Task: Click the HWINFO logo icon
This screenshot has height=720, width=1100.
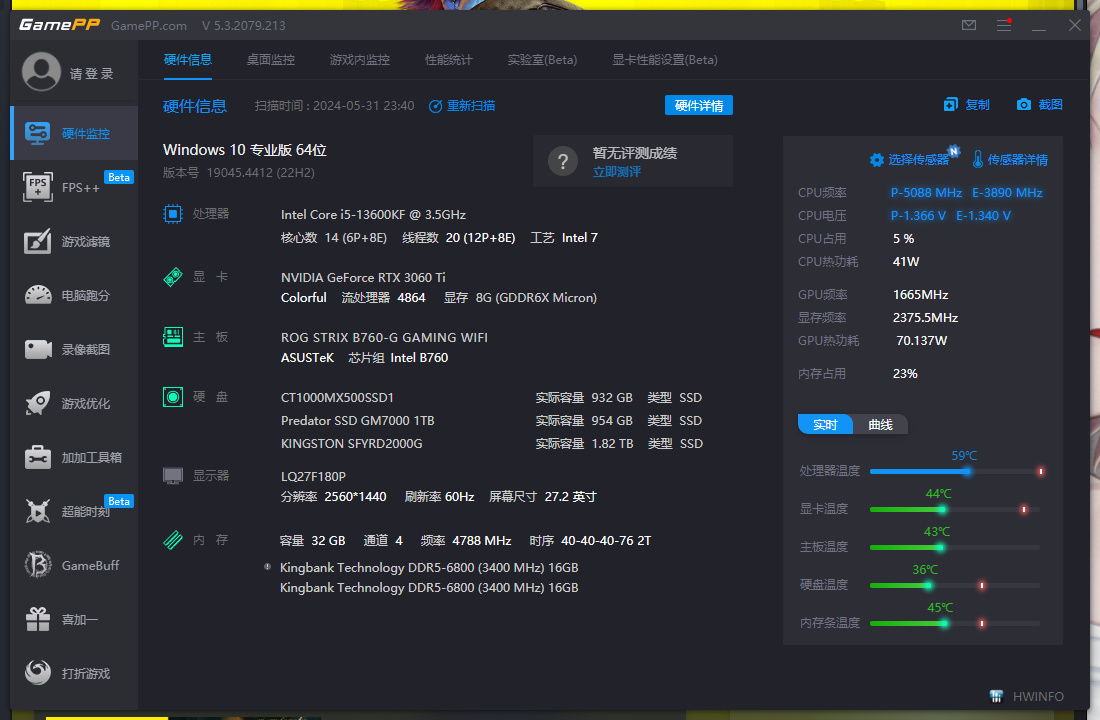Action: [996, 696]
